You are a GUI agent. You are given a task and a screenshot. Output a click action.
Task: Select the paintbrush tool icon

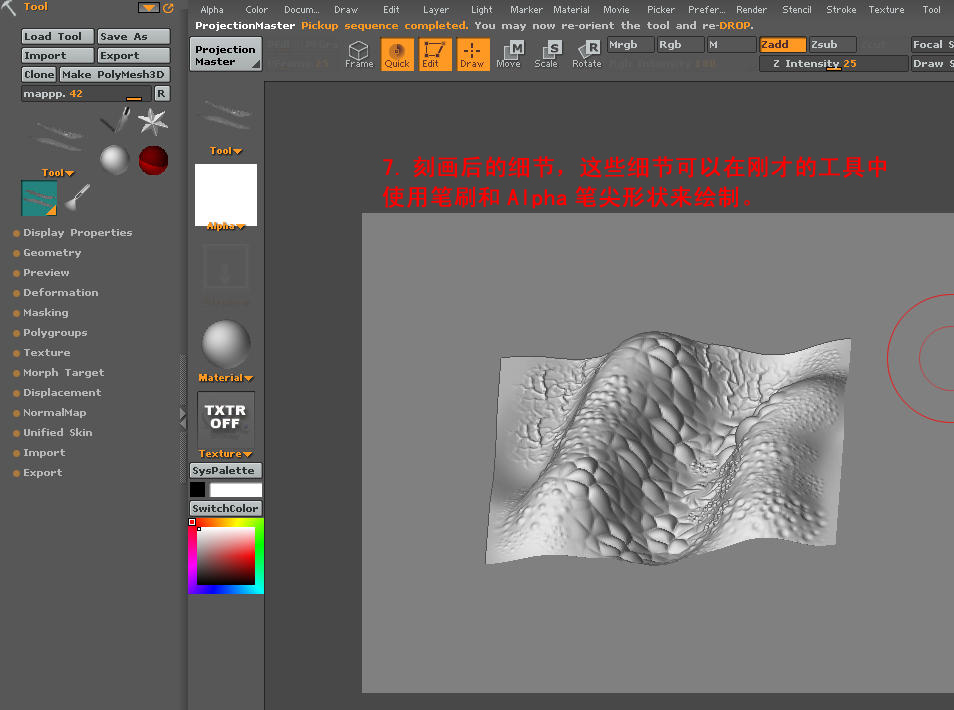pos(78,197)
